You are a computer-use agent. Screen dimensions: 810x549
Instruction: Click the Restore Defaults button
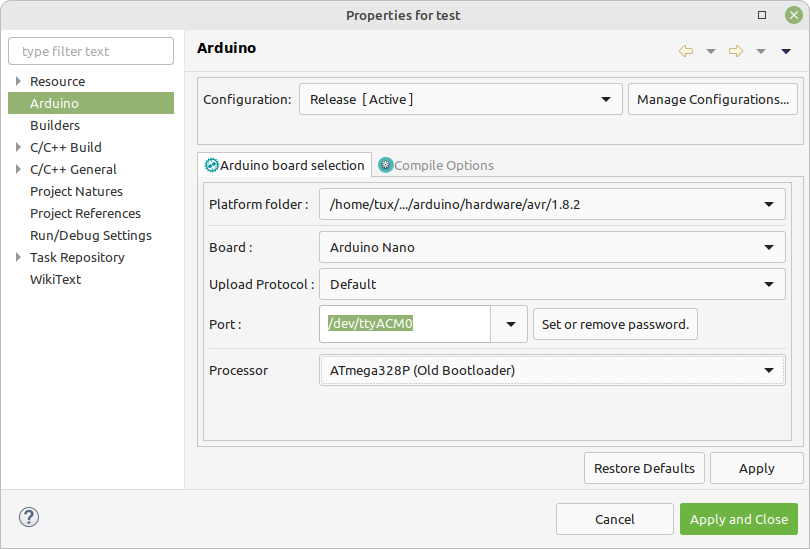(644, 468)
